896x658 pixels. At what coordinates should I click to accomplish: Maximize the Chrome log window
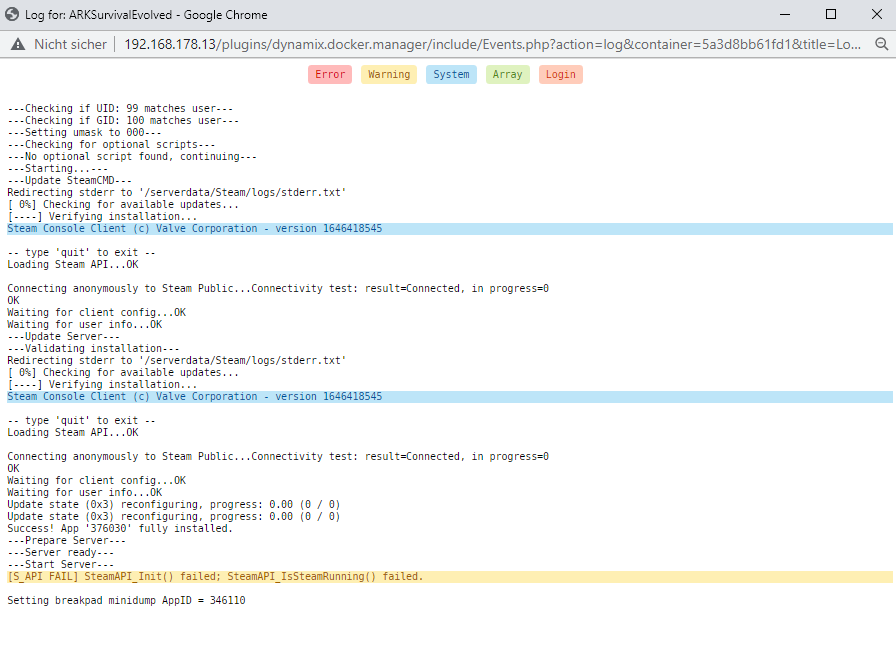click(x=831, y=14)
